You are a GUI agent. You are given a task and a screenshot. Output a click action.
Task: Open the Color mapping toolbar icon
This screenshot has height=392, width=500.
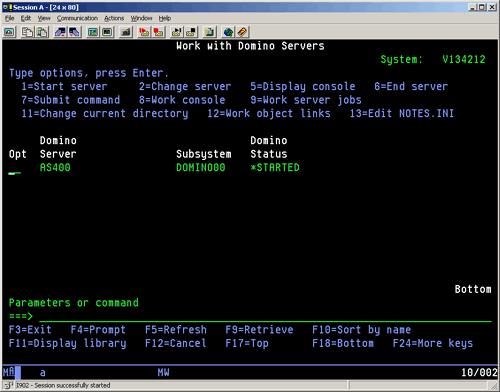tap(107, 32)
